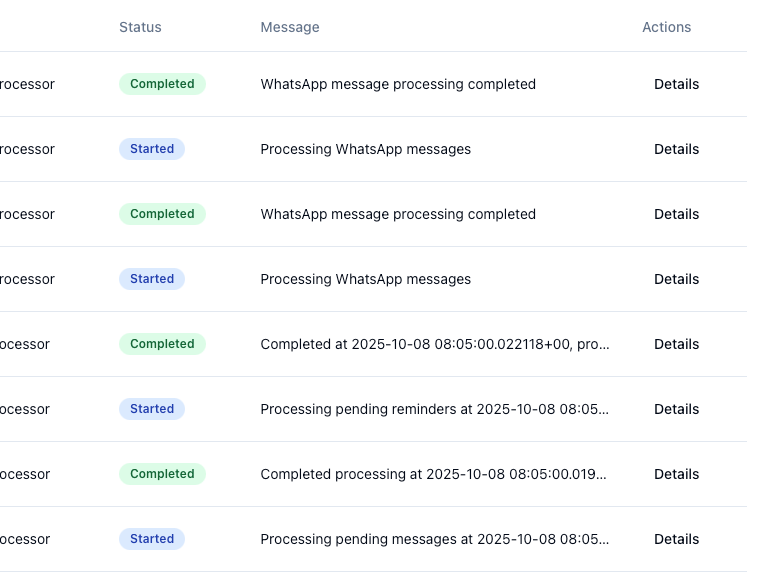Open Details for the topmost WhatsApp completed row
The image size is (768, 587).
(676, 84)
